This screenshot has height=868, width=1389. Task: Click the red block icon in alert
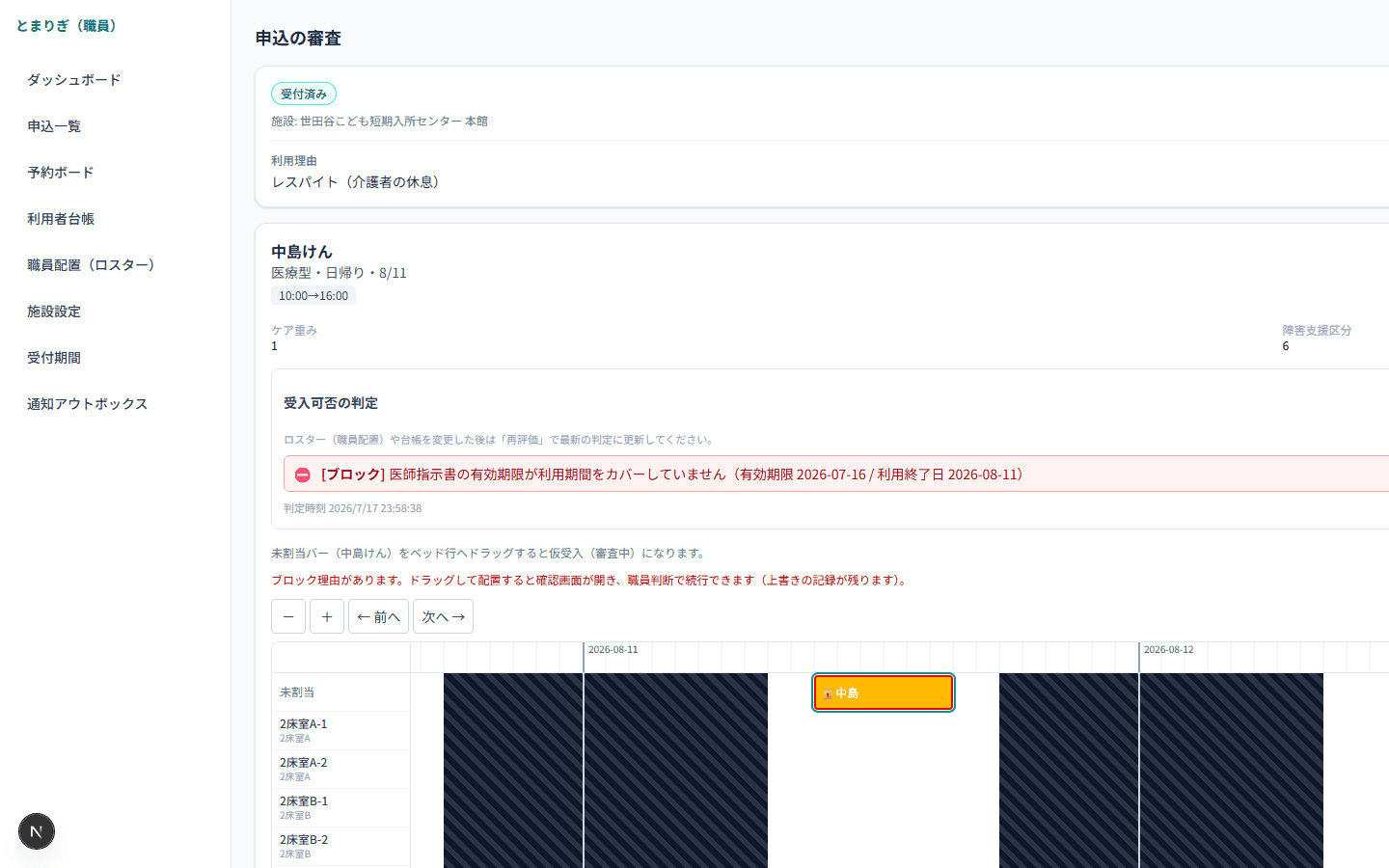(x=303, y=475)
